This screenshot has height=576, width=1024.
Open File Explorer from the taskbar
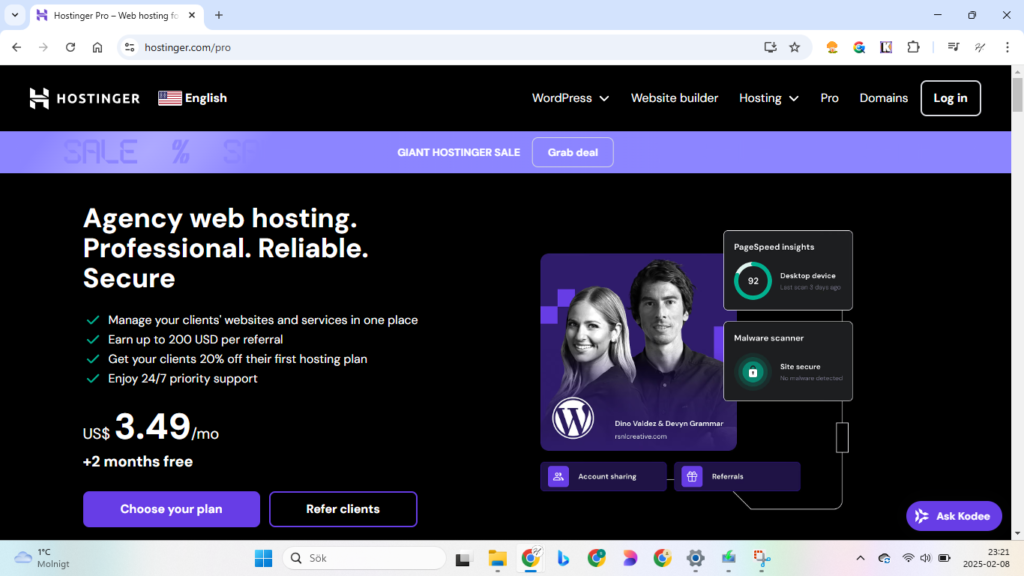[x=497, y=558]
